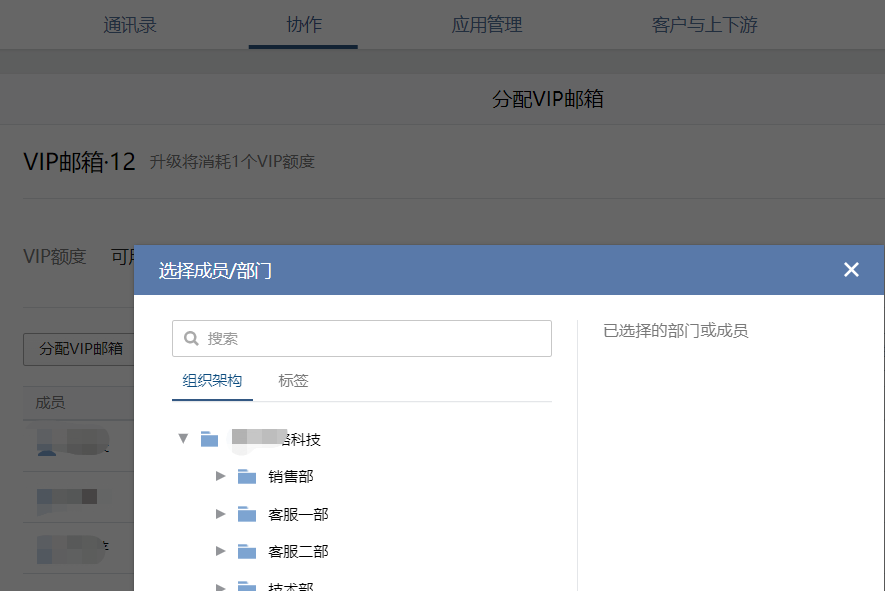
Task: Expand the 客服二部 department
Action: point(221,552)
